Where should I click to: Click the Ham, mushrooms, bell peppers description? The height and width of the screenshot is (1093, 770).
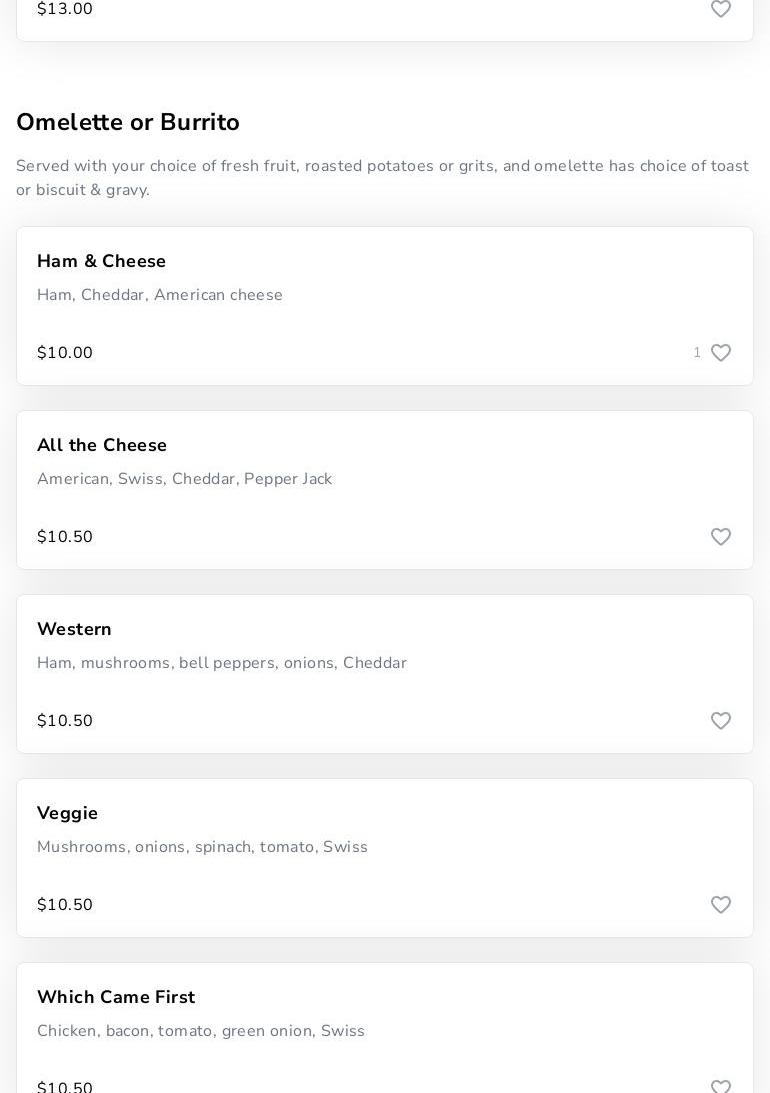point(222,663)
